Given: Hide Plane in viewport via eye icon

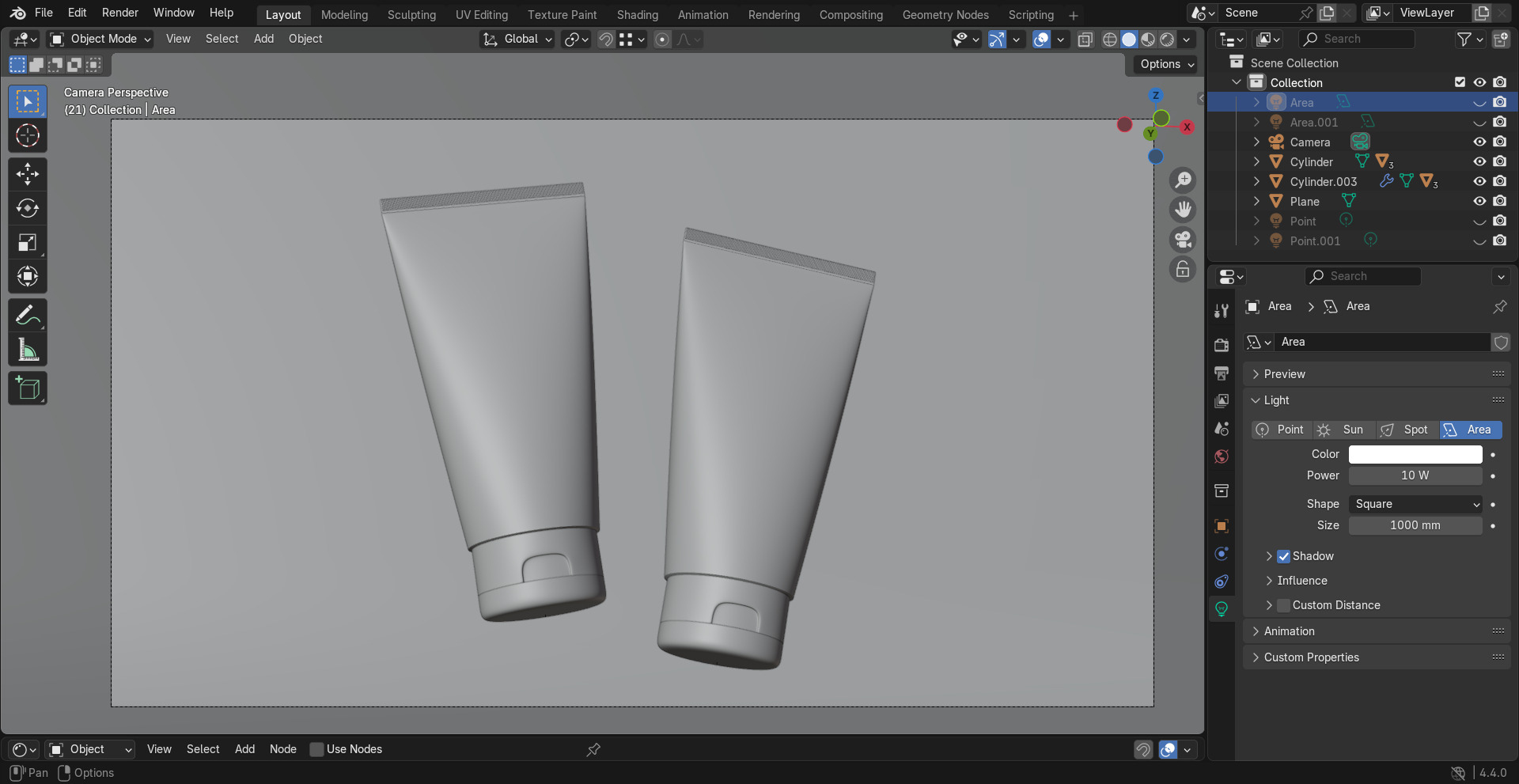Looking at the screenshot, I should point(1479,201).
